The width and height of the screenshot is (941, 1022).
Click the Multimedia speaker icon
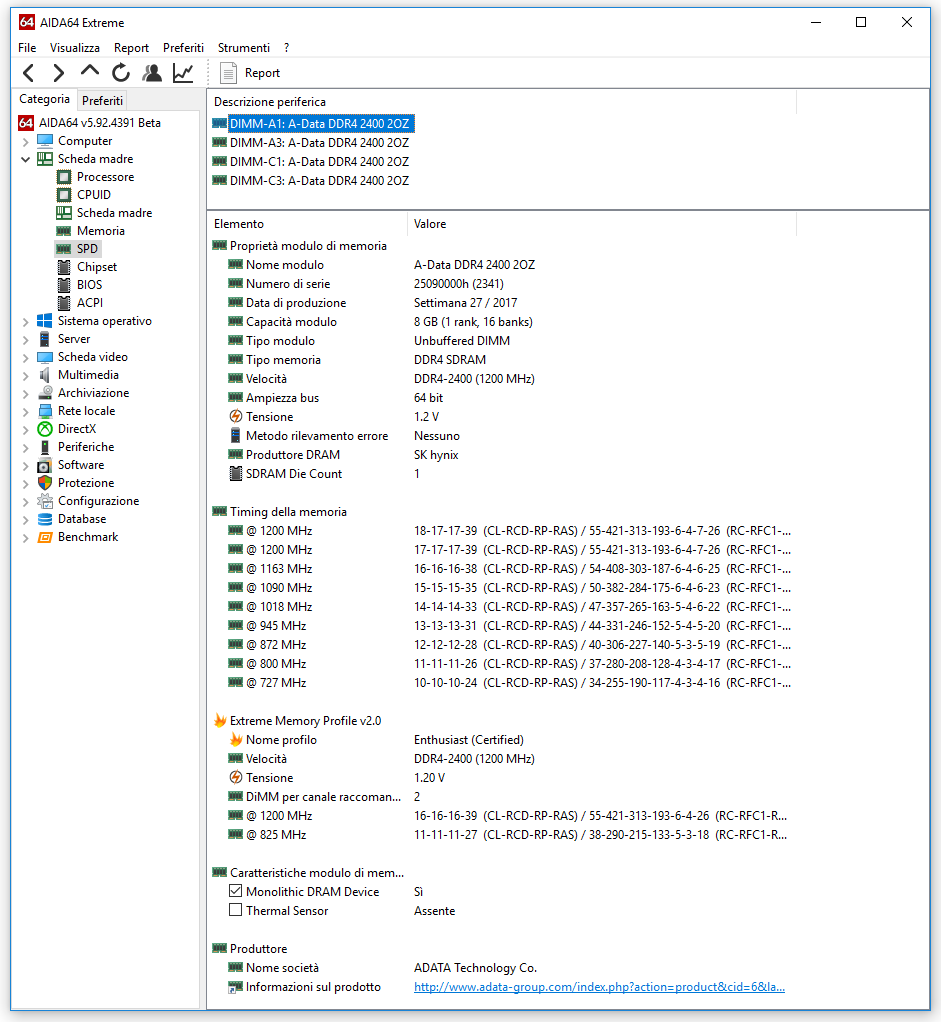44,375
